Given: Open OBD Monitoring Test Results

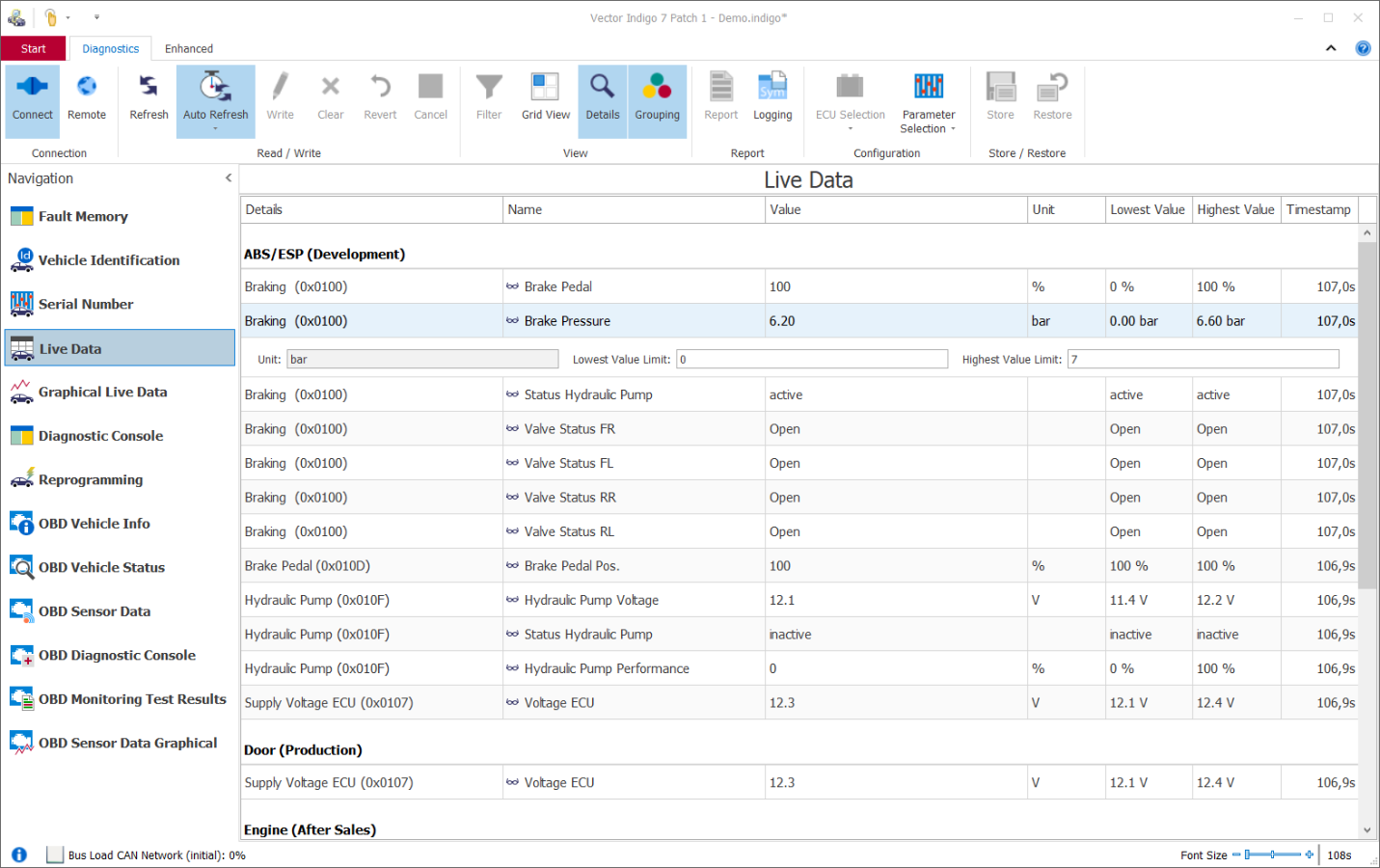Looking at the screenshot, I should pos(120,699).
